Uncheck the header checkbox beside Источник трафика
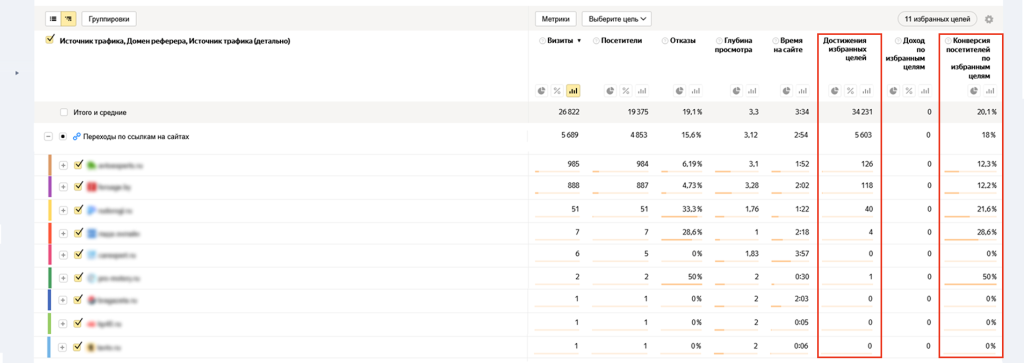Viewport: 1024px width, 363px height. [x=50, y=40]
